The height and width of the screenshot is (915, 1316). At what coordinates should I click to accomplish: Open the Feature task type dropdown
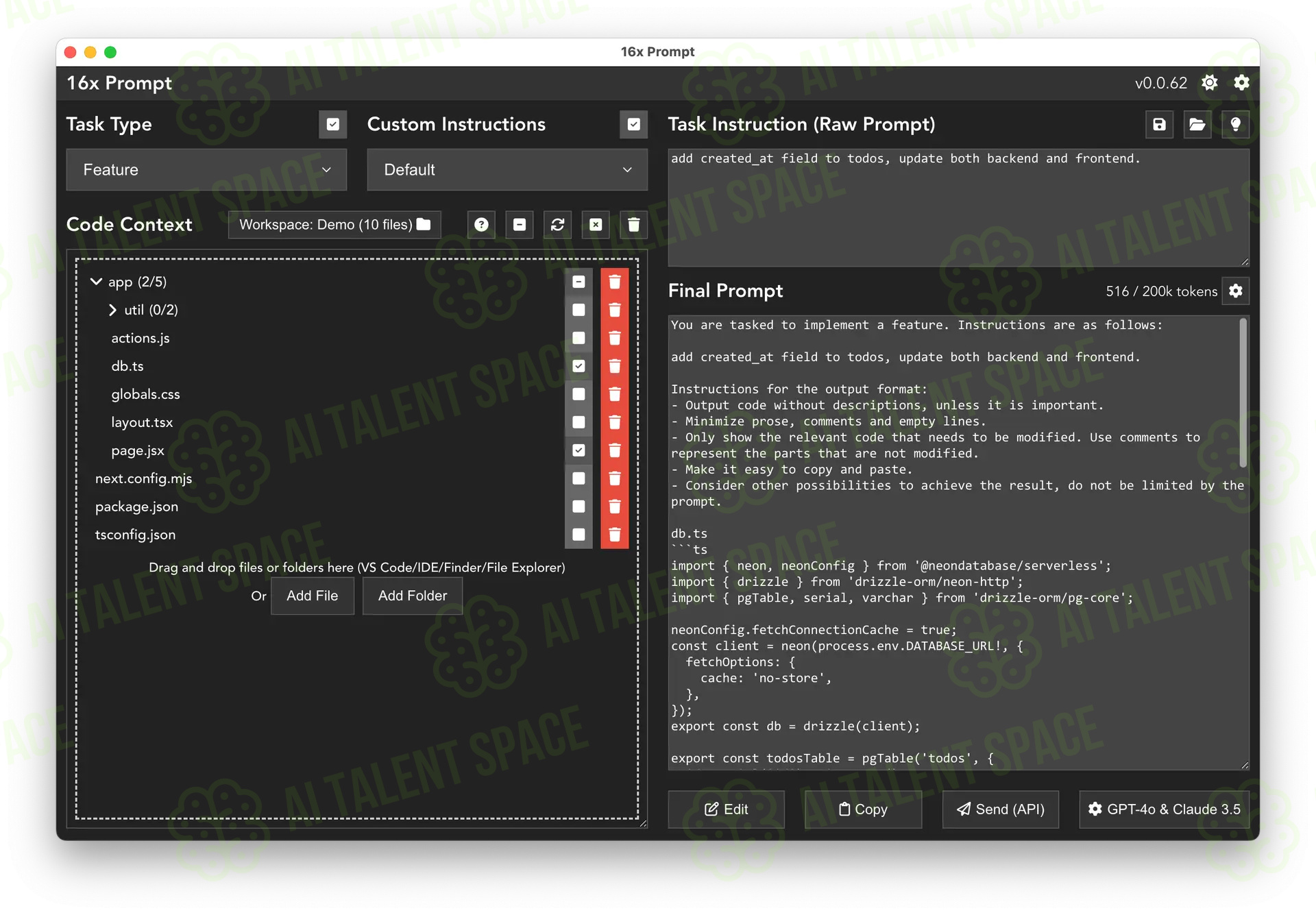pyautogui.click(x=206, y=169)
